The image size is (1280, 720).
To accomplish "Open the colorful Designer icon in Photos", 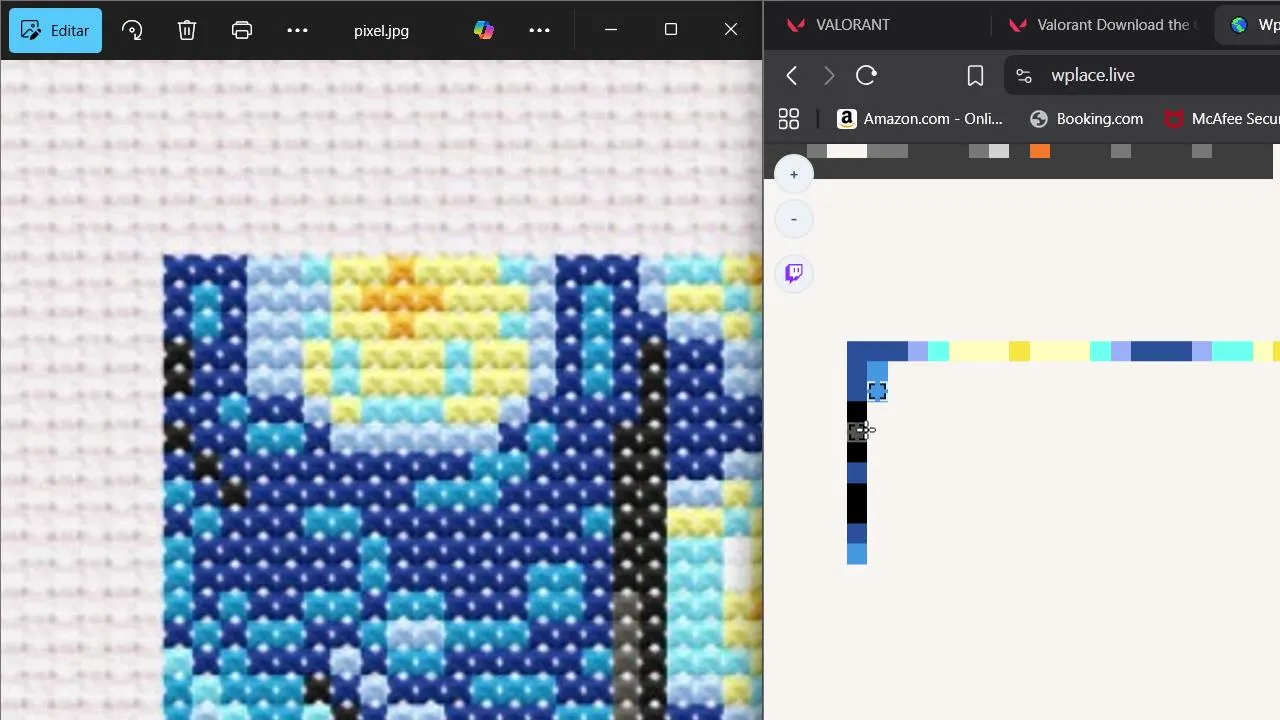I will point(484,30).
